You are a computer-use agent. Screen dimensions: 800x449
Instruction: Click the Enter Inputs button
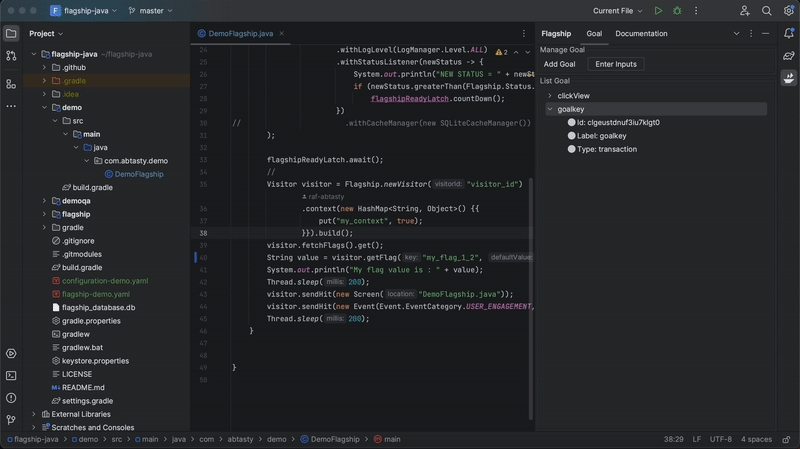tap(616, 64)
